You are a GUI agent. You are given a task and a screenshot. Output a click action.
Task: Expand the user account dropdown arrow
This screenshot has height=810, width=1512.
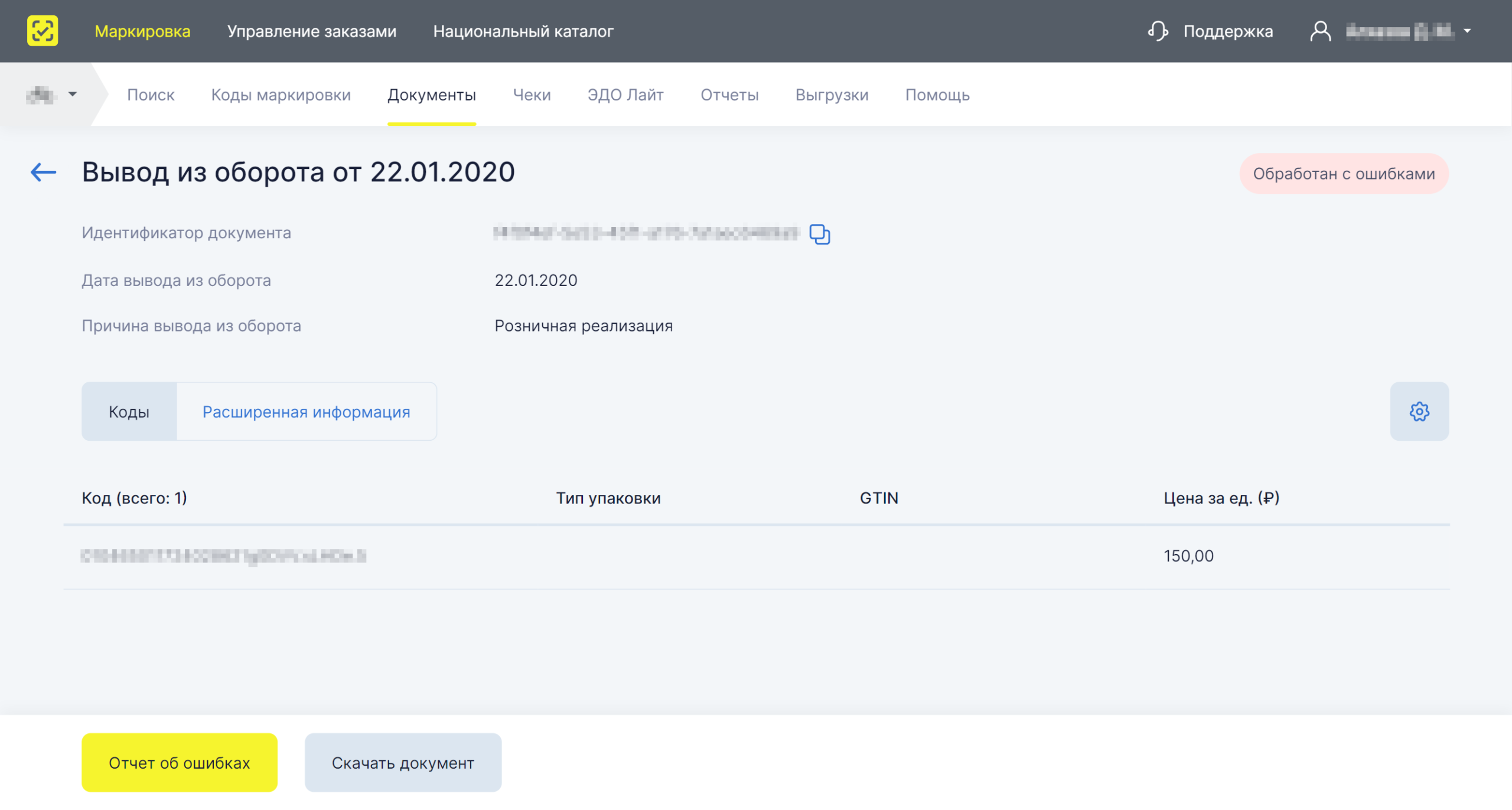[1467, 31]
